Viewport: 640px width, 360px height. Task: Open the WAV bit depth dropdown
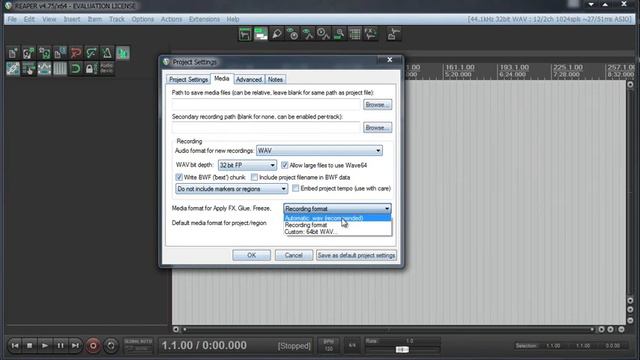247,165
